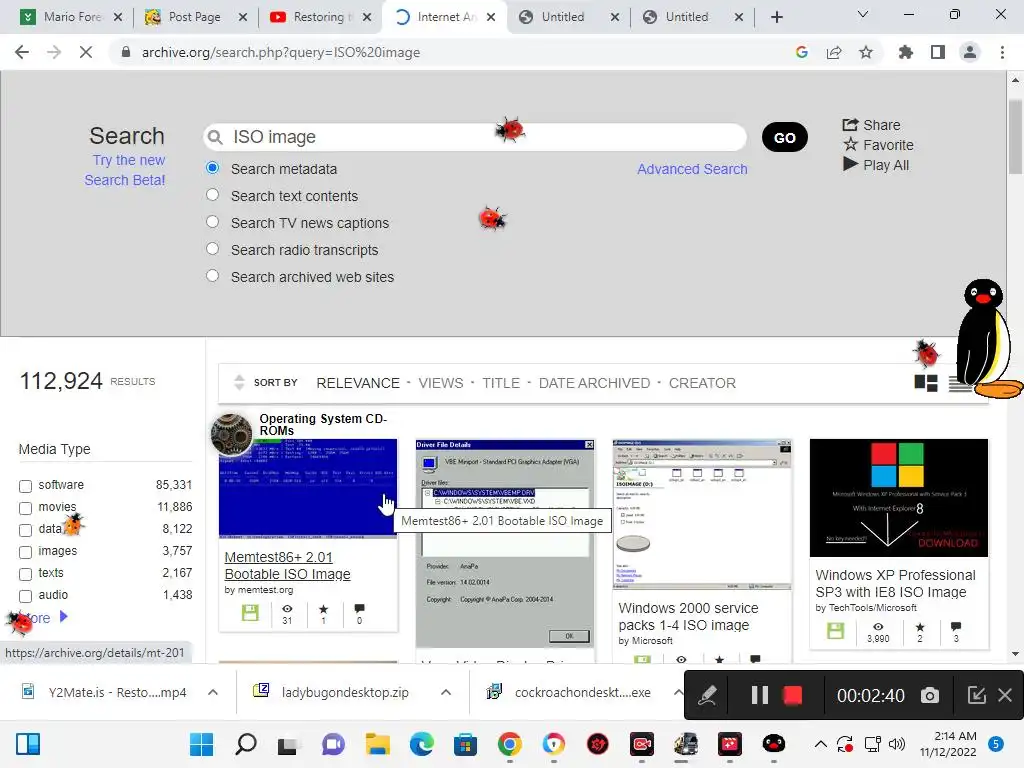Viewport: 1024px width, 768px height.
Task: Open Widgets panel on taskbar
Action: pos(28,744)
